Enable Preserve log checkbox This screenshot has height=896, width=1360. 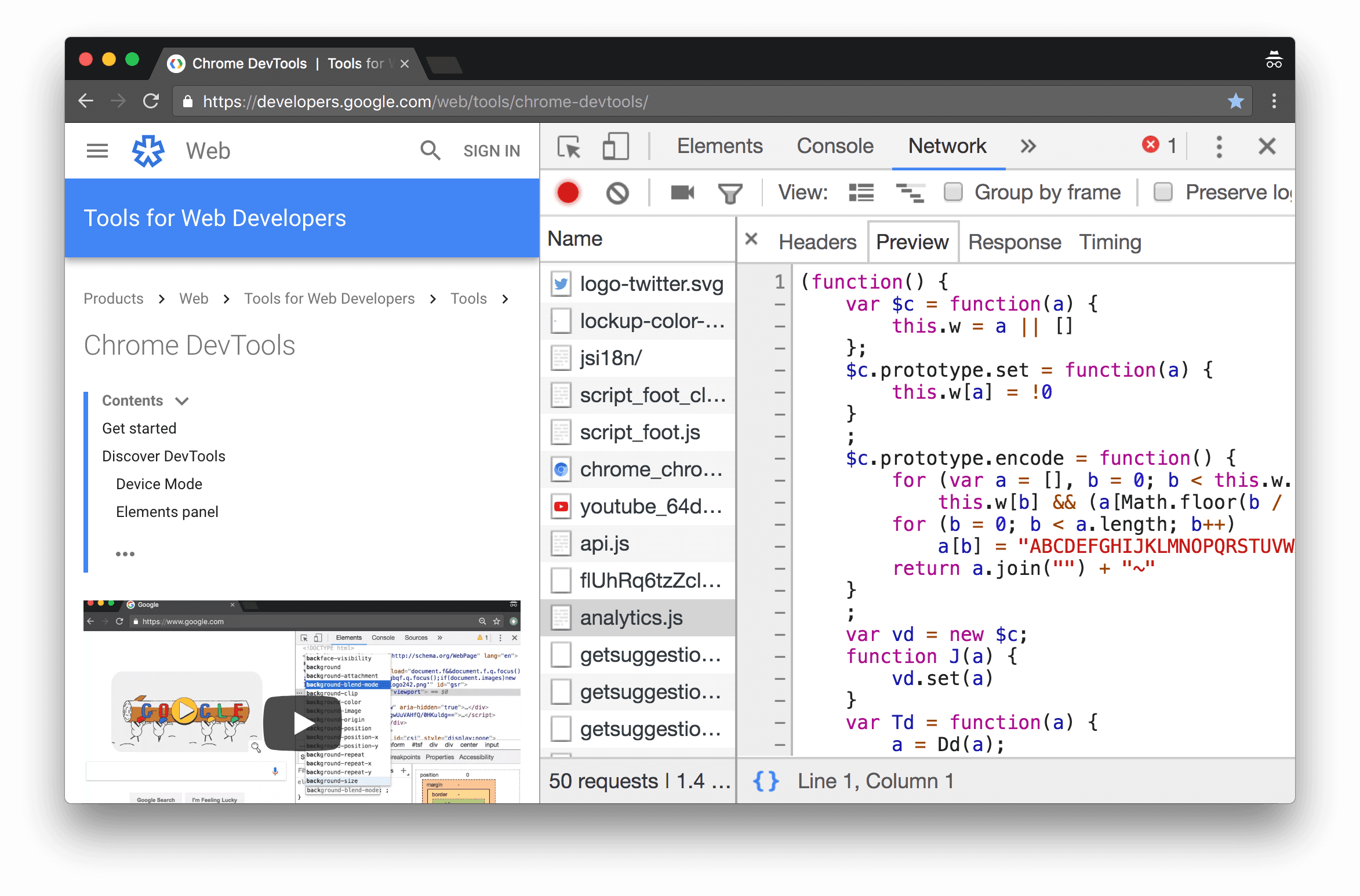click(x=1163, y=192)
